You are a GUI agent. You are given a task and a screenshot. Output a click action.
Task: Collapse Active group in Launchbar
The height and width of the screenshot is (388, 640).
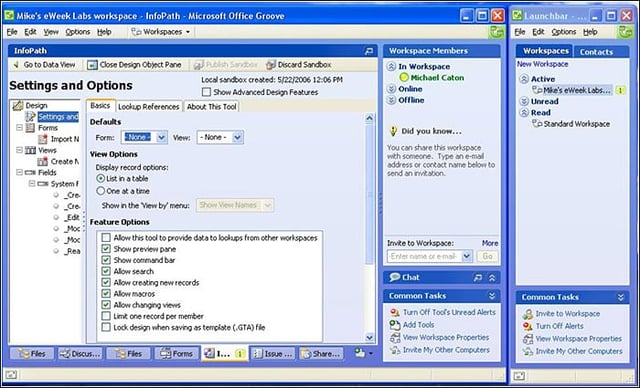[524, 79]
